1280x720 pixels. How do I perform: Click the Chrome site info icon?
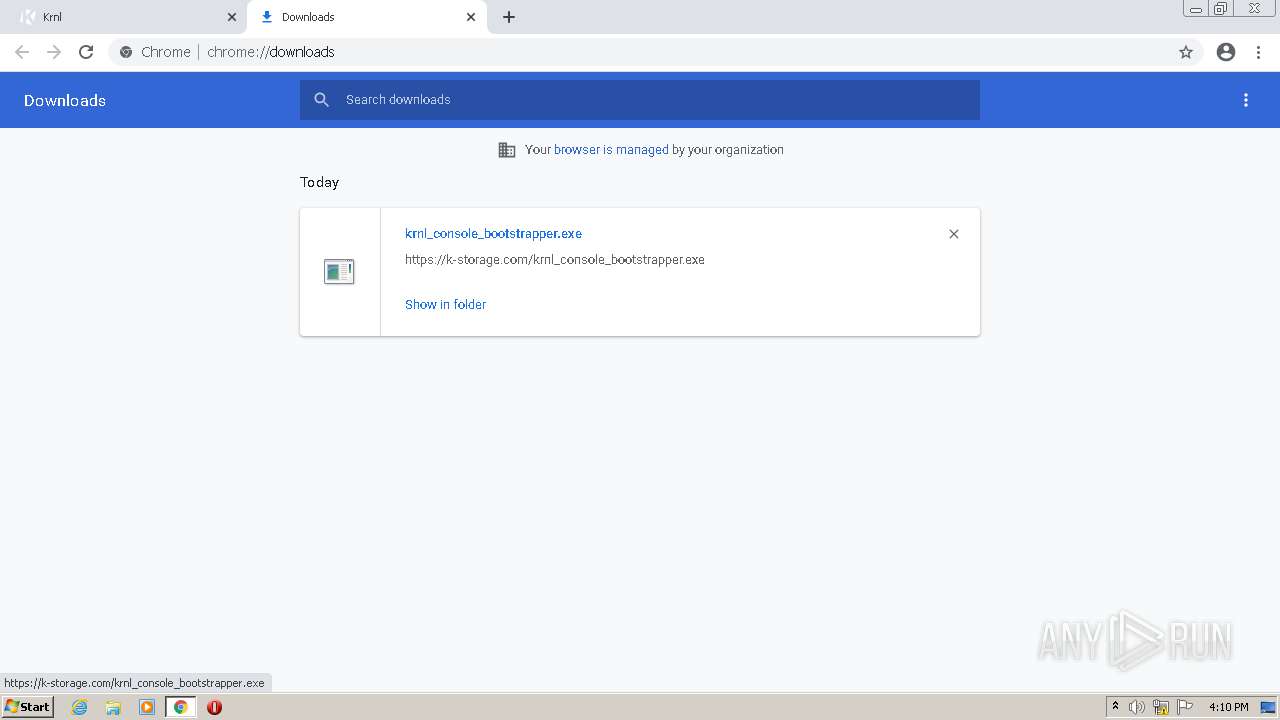(x=126, y=52)
